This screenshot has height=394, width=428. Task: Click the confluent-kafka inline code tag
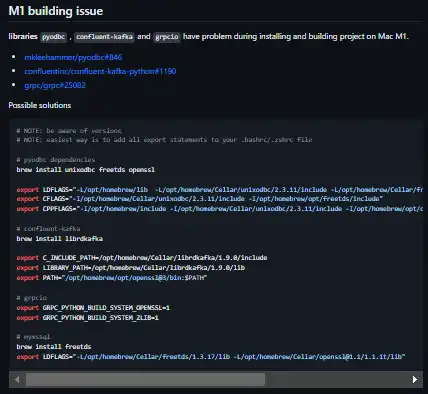tap(104, 37)
